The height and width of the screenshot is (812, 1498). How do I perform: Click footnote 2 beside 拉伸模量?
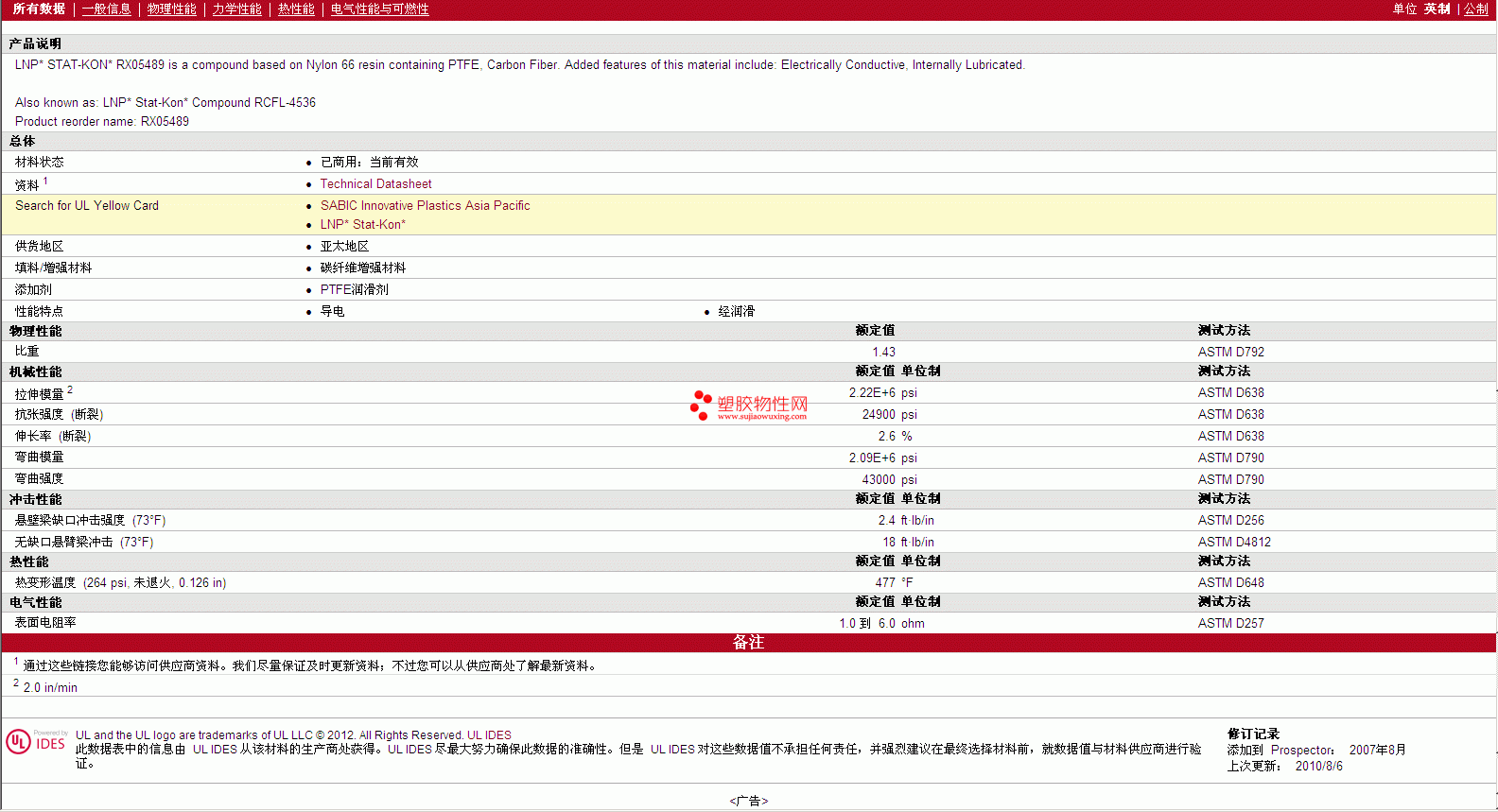tap(70, 389)
